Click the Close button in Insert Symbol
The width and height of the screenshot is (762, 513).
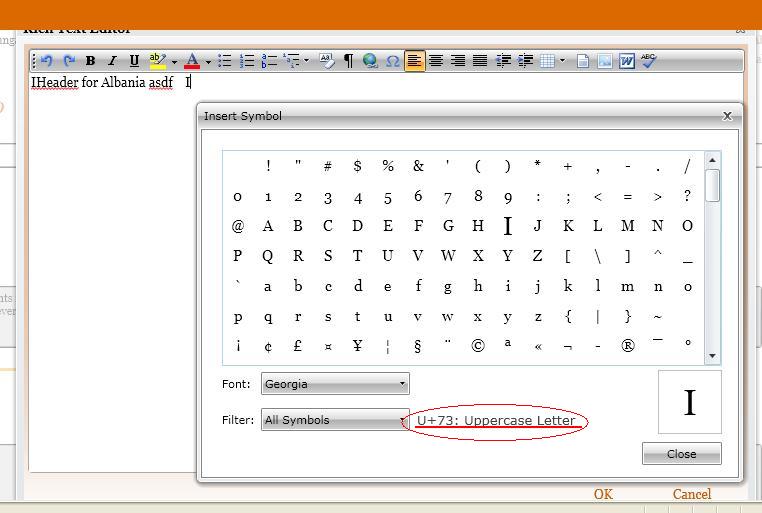[681, 454]
